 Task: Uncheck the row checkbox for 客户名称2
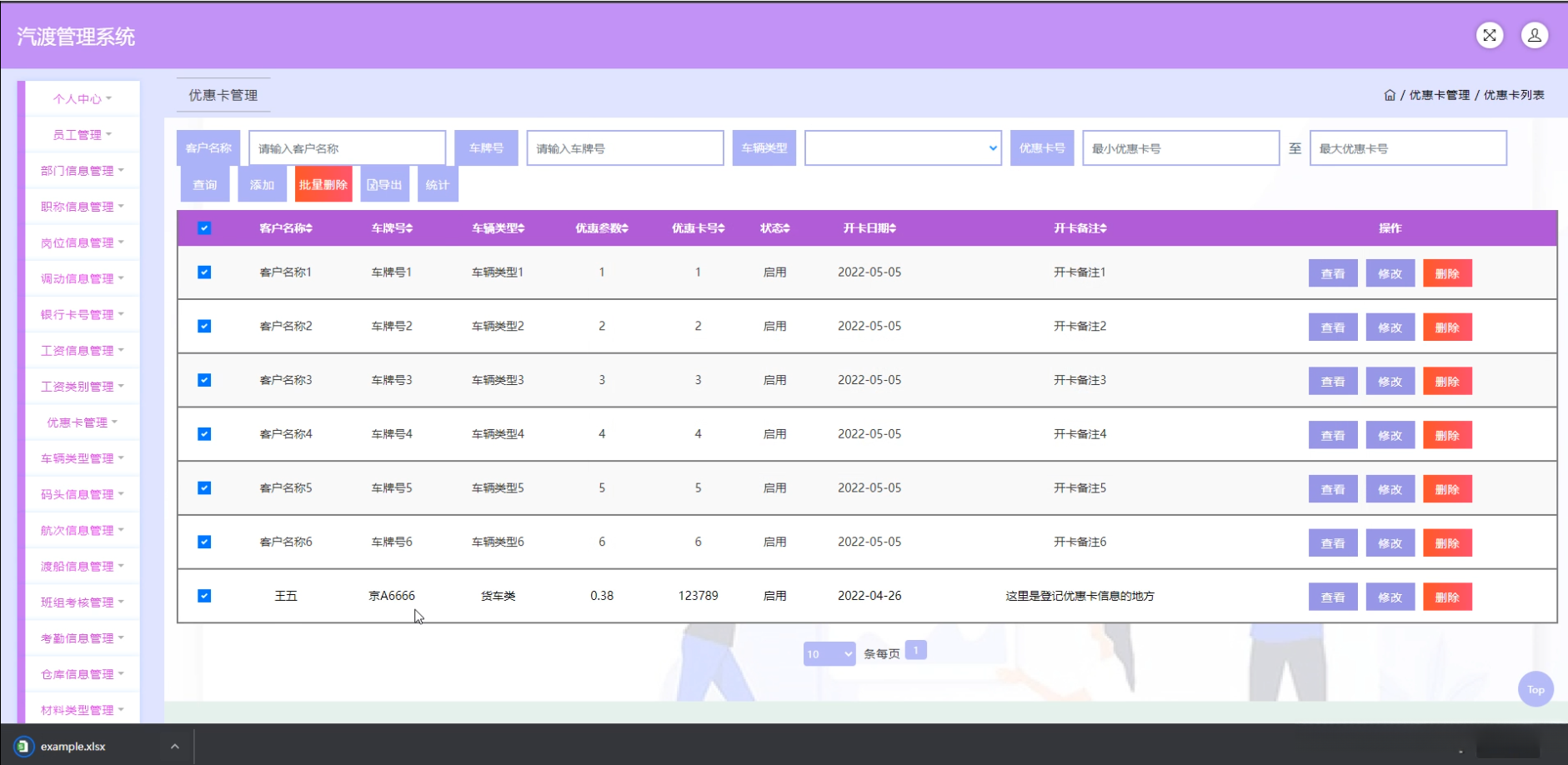(204, 326)
